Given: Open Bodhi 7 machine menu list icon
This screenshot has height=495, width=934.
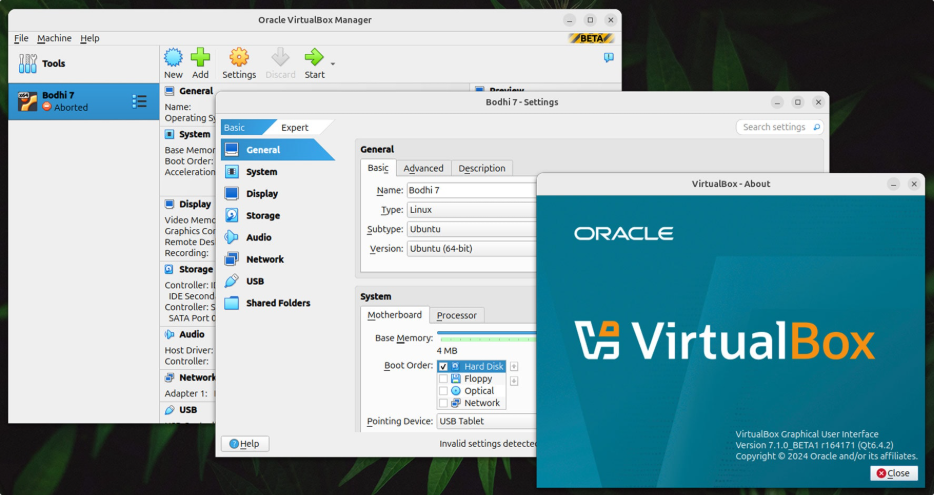Looking at the screenshot, I should coord(139,101).
